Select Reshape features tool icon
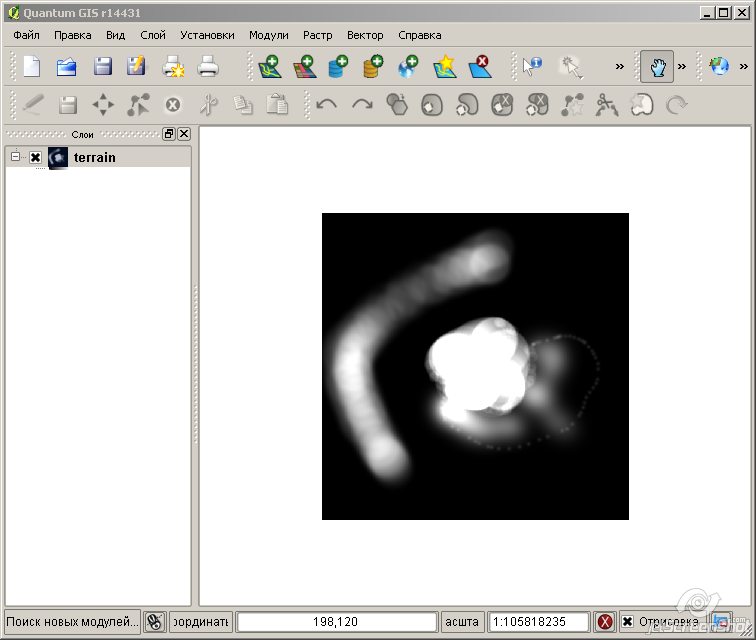 (x=572, y=105)
